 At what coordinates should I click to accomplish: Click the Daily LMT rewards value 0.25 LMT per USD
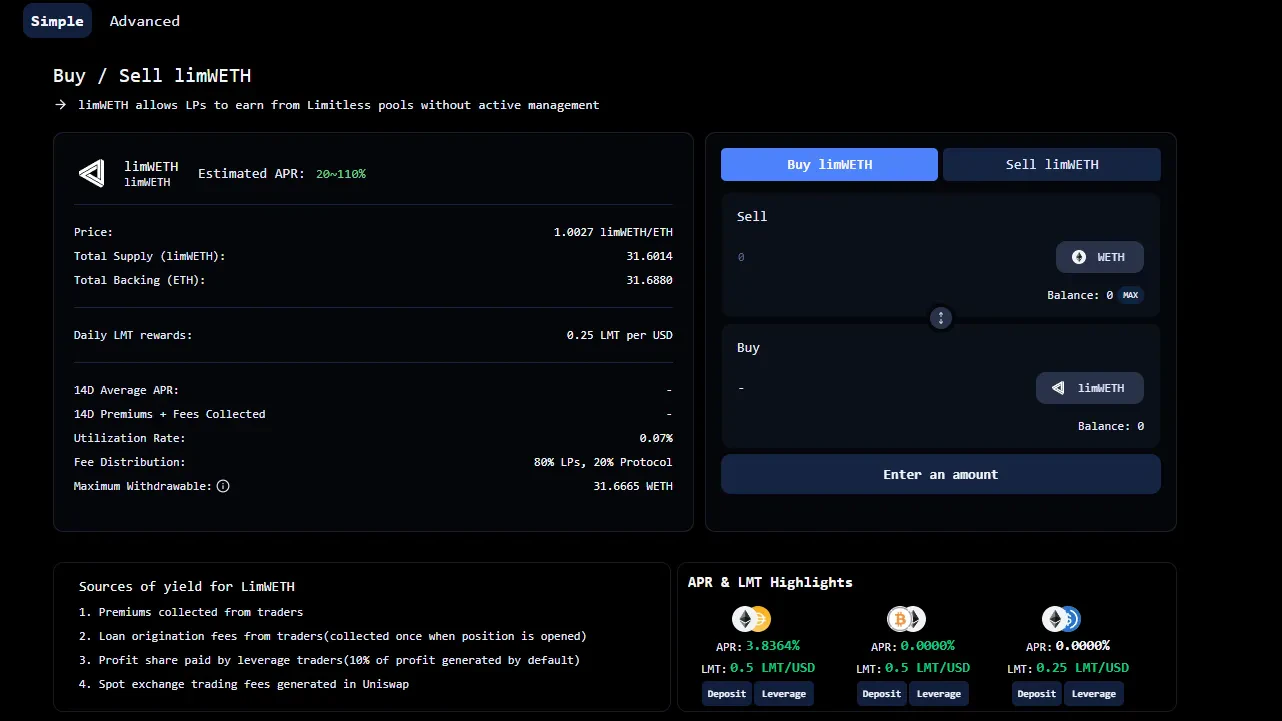pyautogui.click(x=620, y=335)
